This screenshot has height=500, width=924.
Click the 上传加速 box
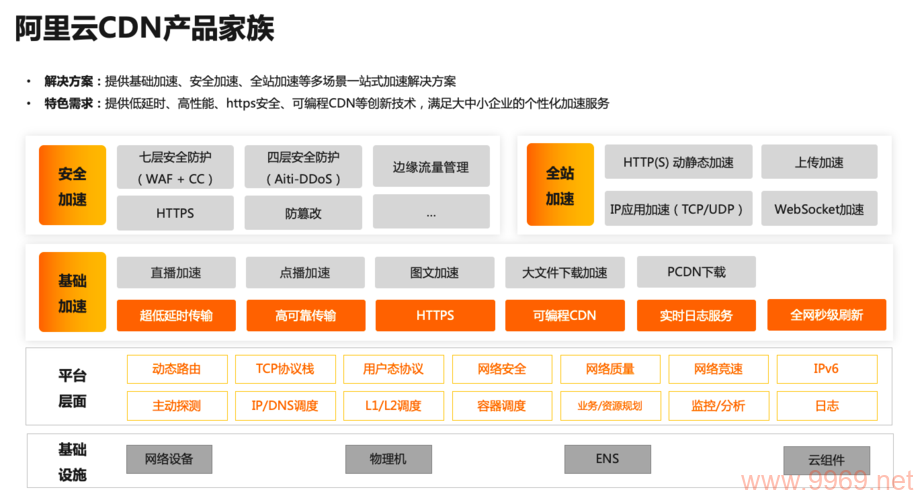[819, 162]
